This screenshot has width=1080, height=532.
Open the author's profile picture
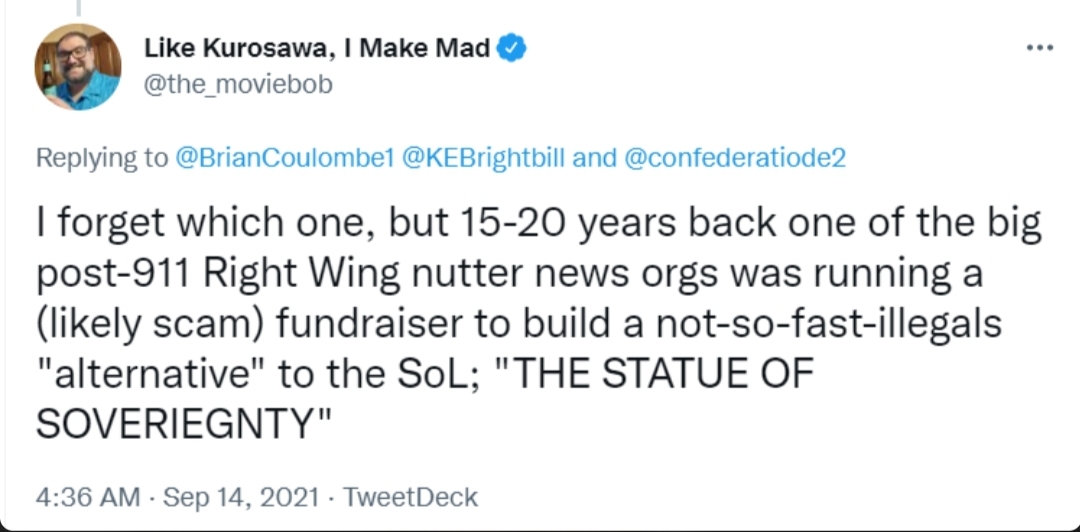coord(78,66)
